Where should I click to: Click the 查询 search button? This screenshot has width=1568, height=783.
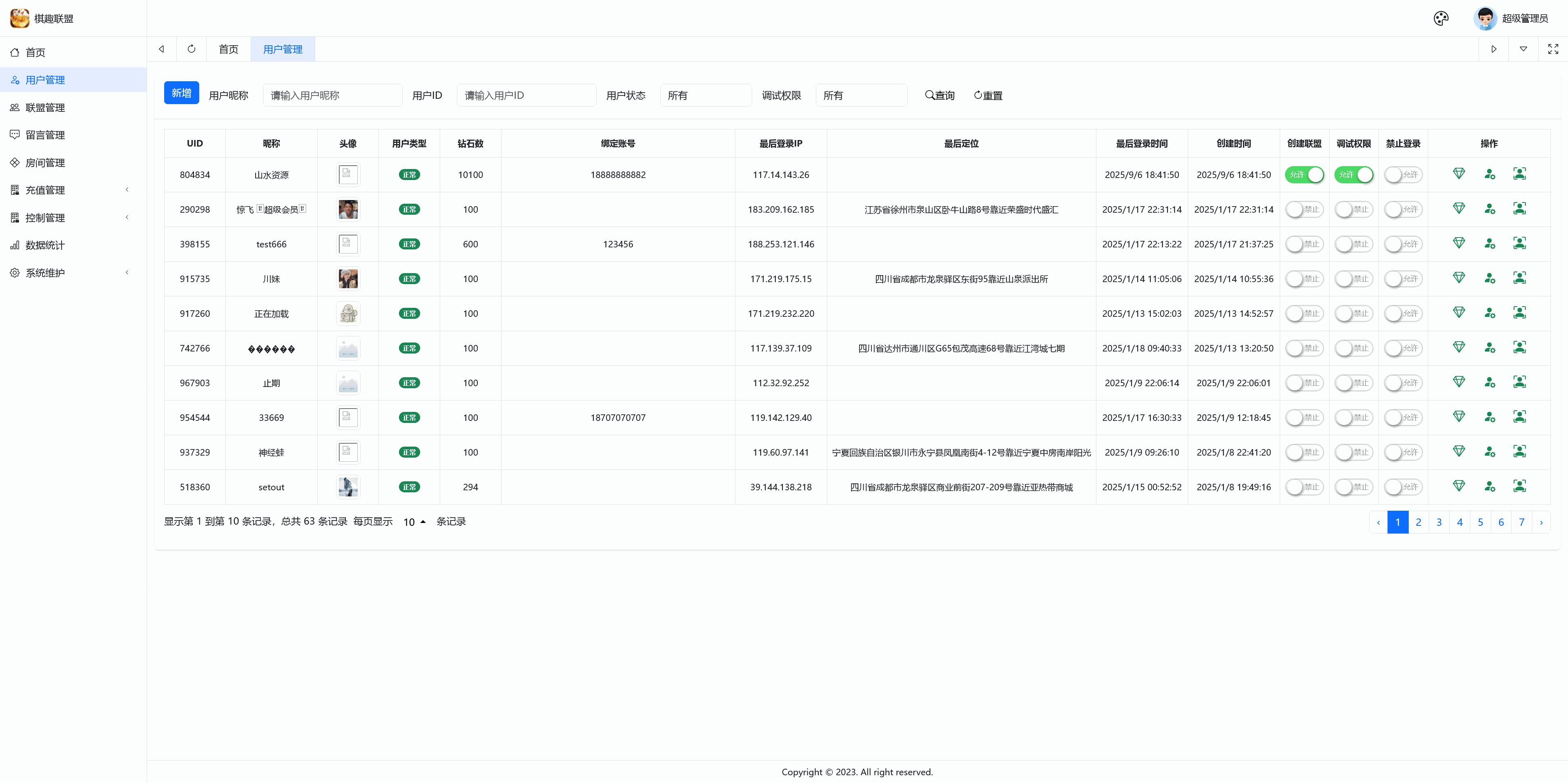click(939, 96)
